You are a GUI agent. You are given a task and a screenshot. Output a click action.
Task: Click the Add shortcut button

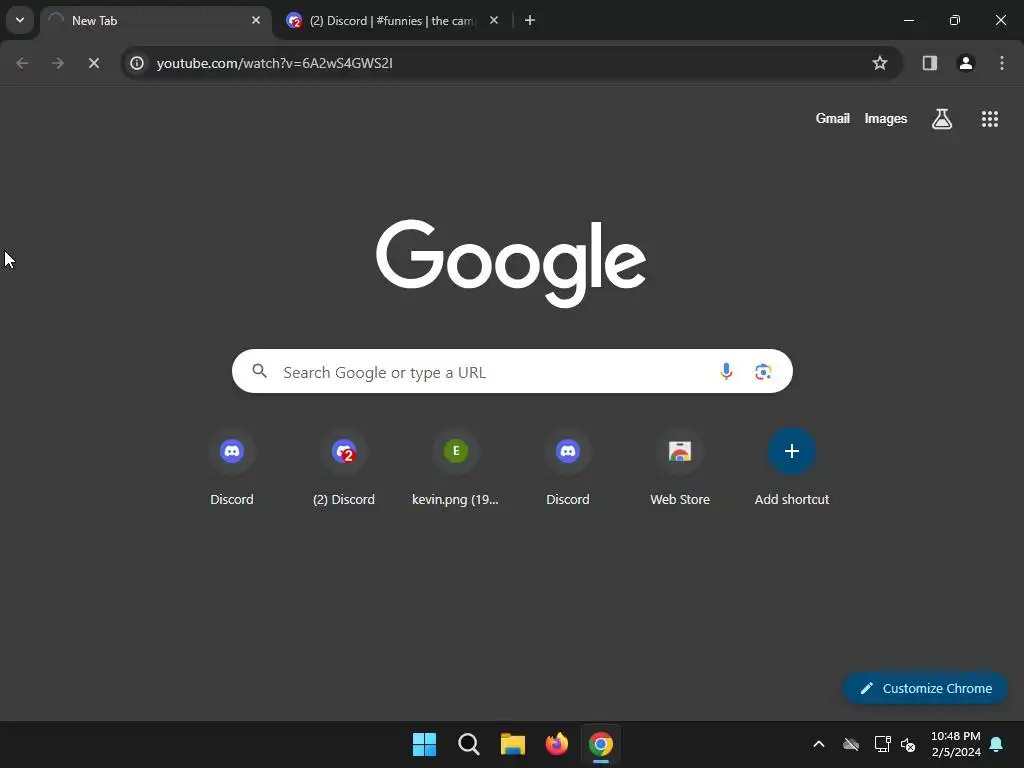click(792, 468)
